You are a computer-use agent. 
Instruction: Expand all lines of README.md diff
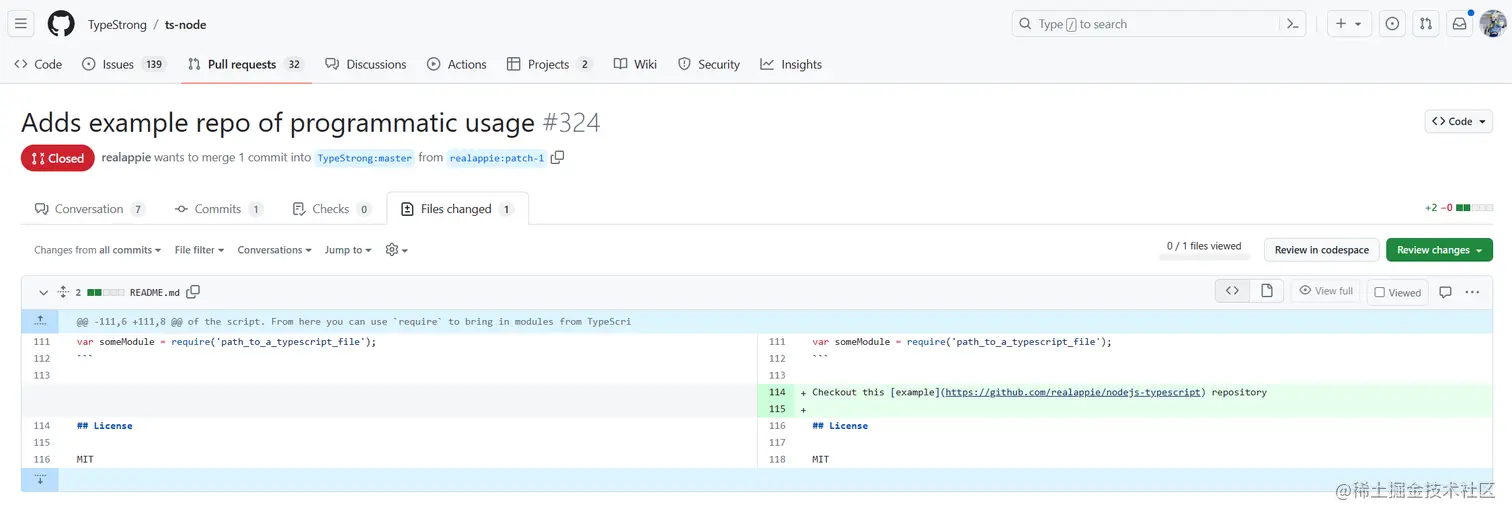click(x=63, y=292)
